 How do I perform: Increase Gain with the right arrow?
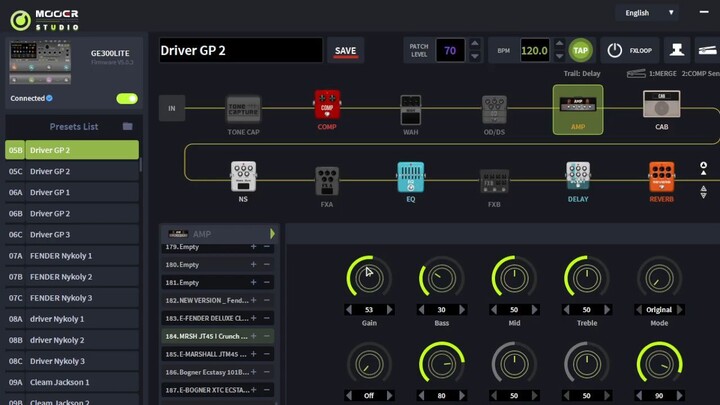click(x=390, y=310)
